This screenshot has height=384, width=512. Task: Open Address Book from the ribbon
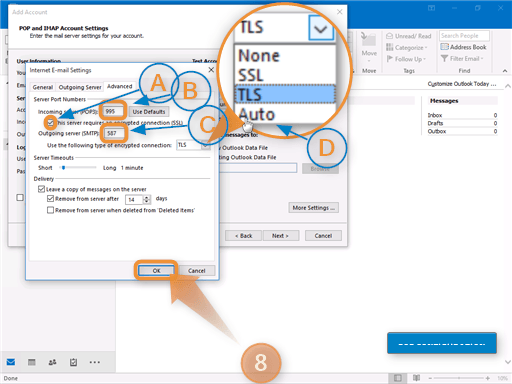463,47
